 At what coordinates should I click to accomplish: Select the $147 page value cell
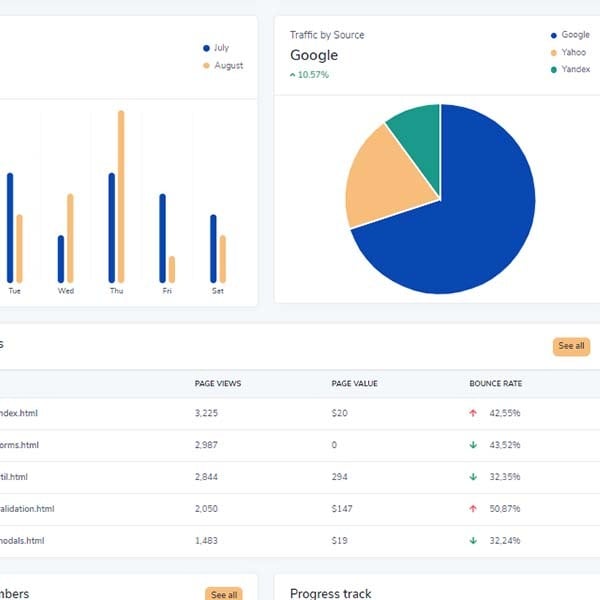click(x=342, y=509)
